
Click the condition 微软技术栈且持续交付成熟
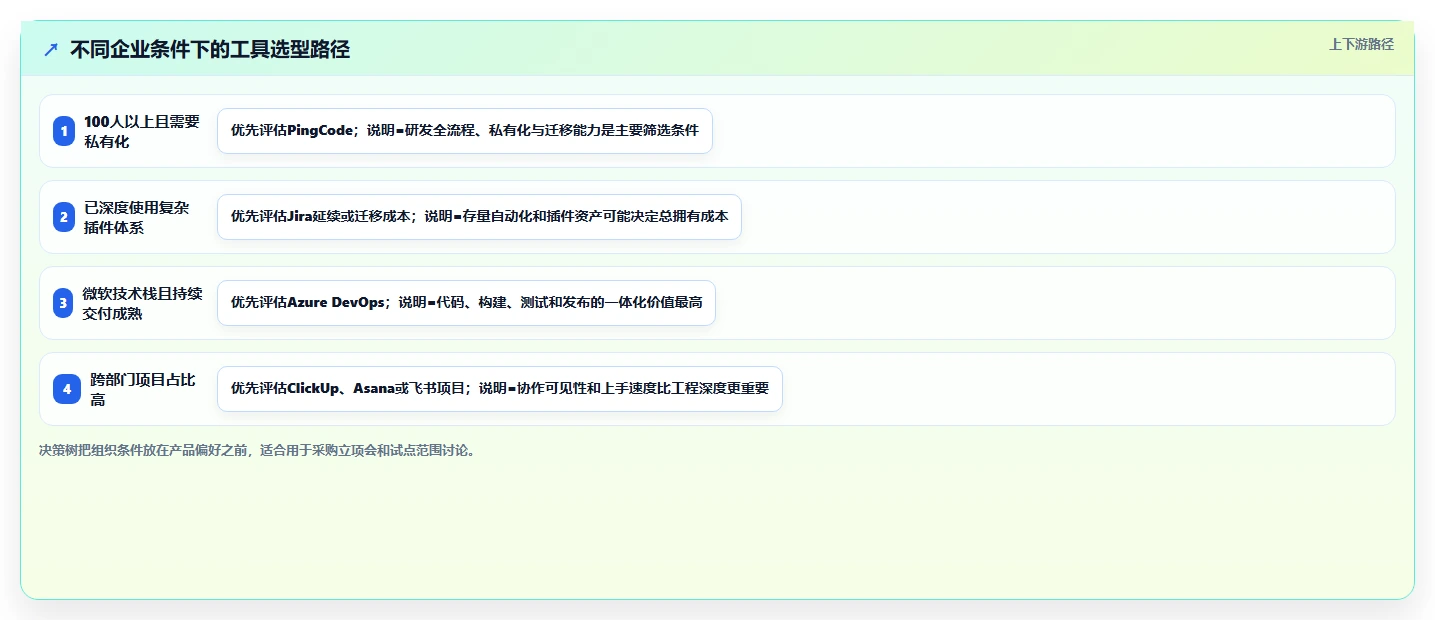(x=143, y=303)
